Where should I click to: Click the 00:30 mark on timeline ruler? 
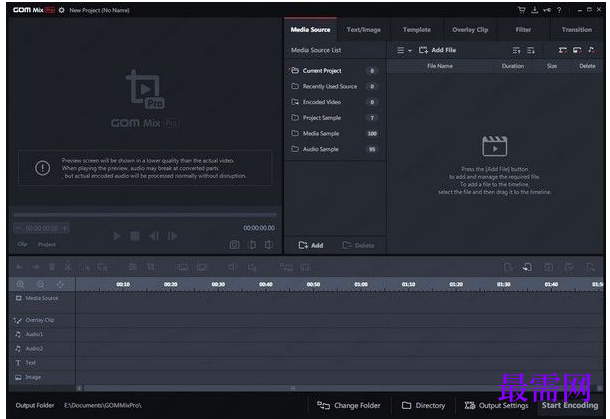click(218, 284)
